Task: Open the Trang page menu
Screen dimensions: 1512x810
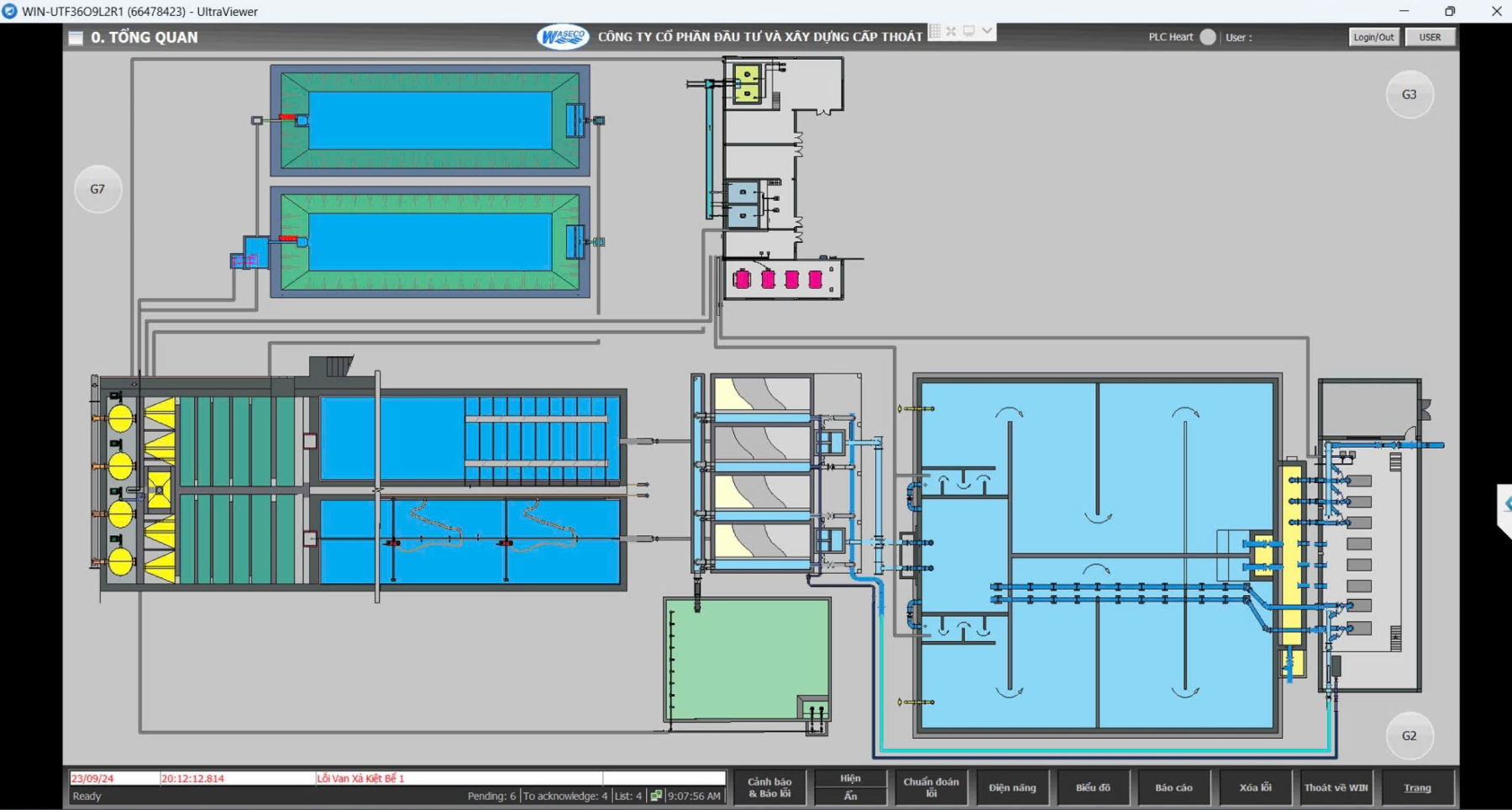Action: pos(1417,787)
